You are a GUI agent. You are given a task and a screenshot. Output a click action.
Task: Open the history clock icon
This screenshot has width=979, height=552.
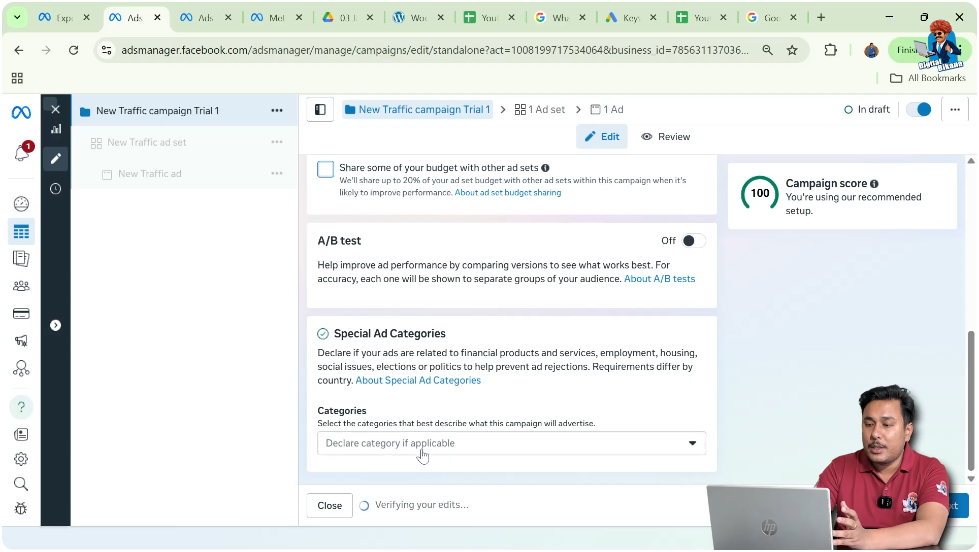pyautogui.click(x=56, y=189)
